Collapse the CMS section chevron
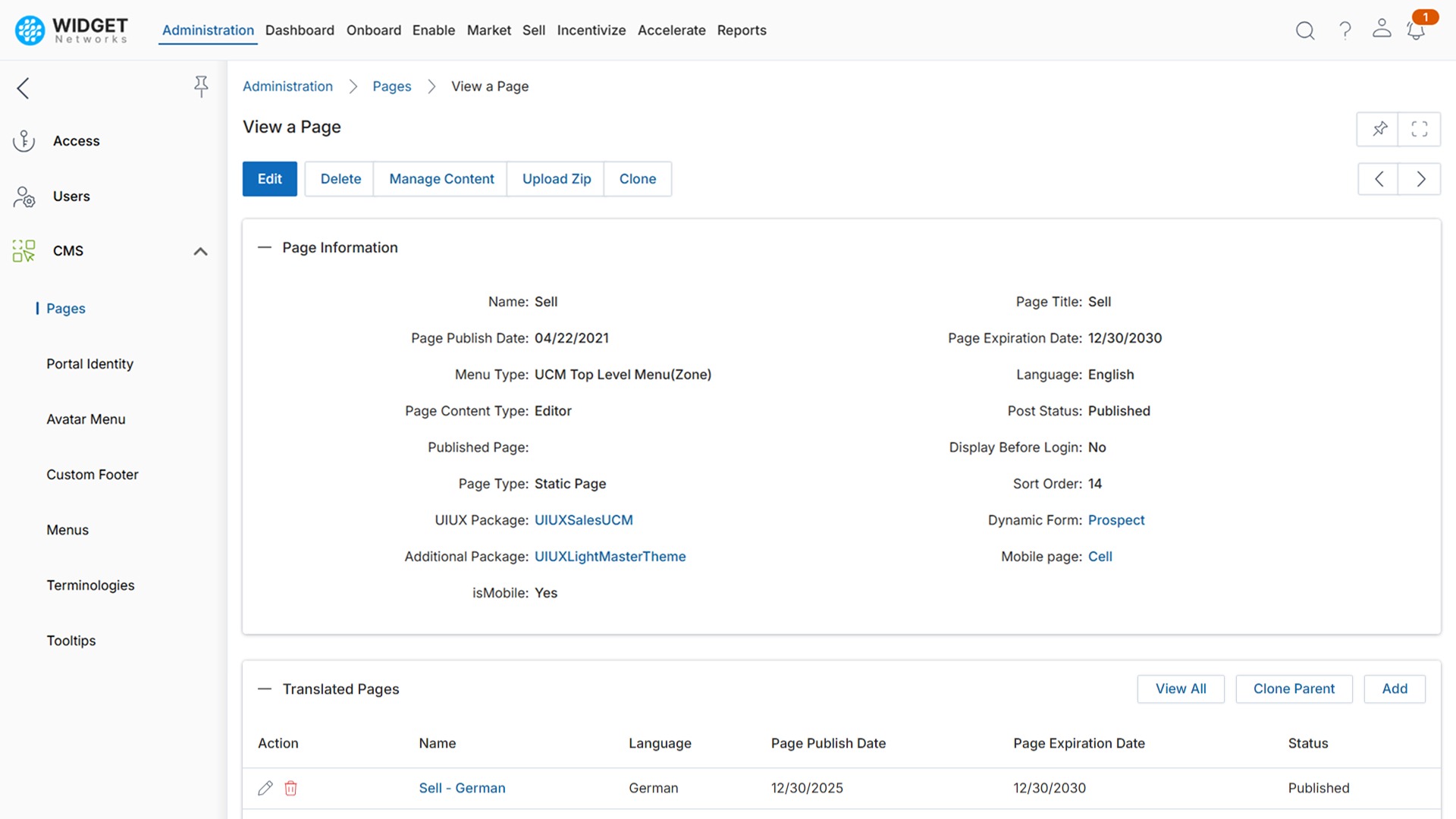The height and width of the screenshot is (819, 1456). coord(200,251)
